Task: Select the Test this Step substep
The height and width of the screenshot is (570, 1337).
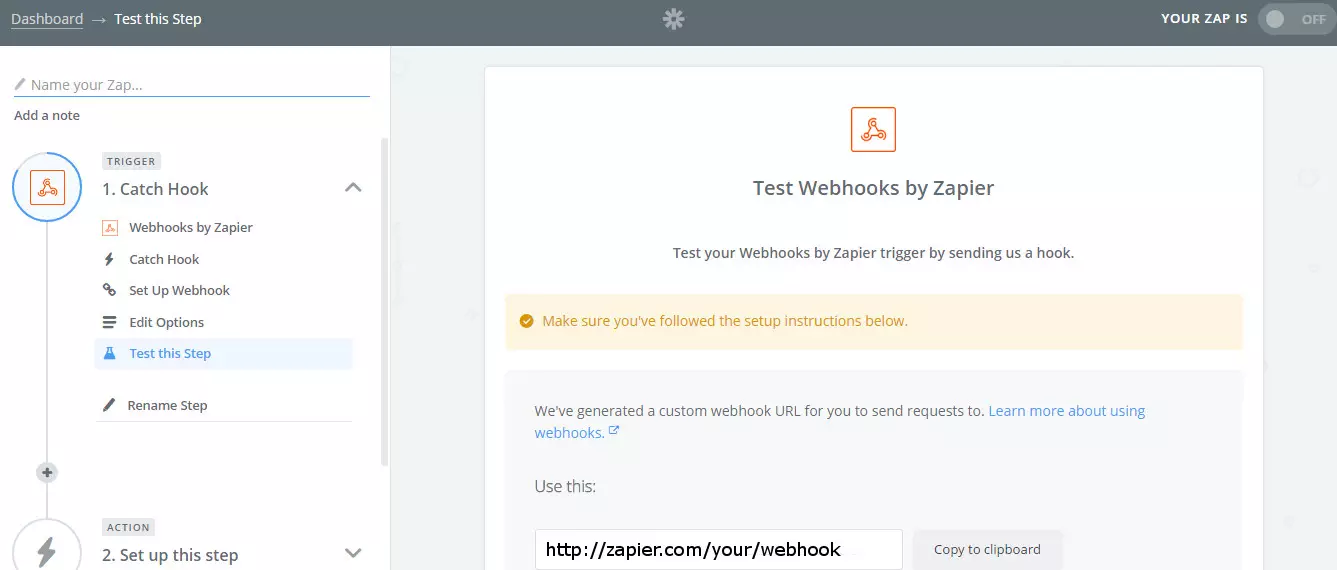Action: [x=224, y=353]
